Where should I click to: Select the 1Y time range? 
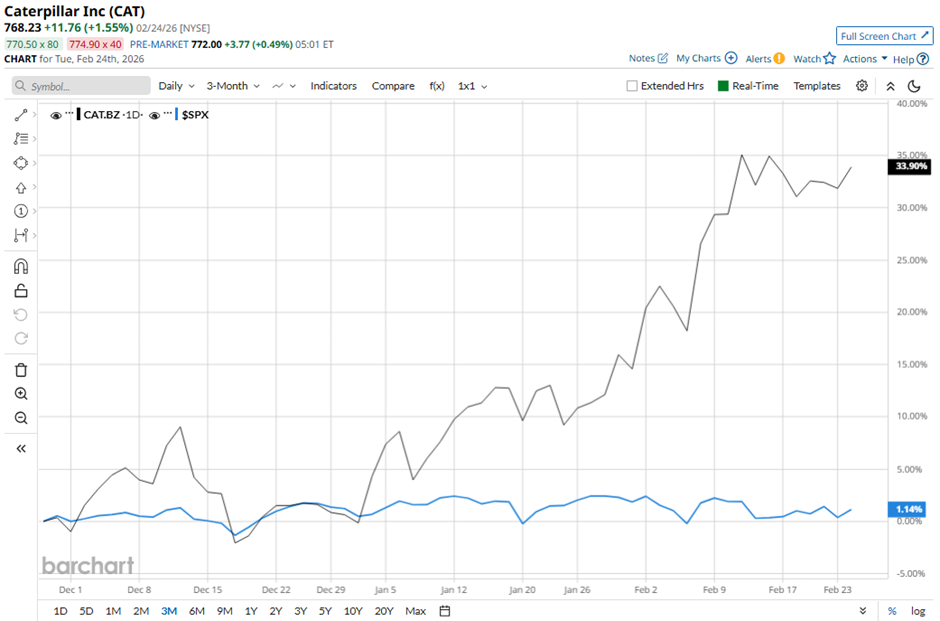coord(251,611)
